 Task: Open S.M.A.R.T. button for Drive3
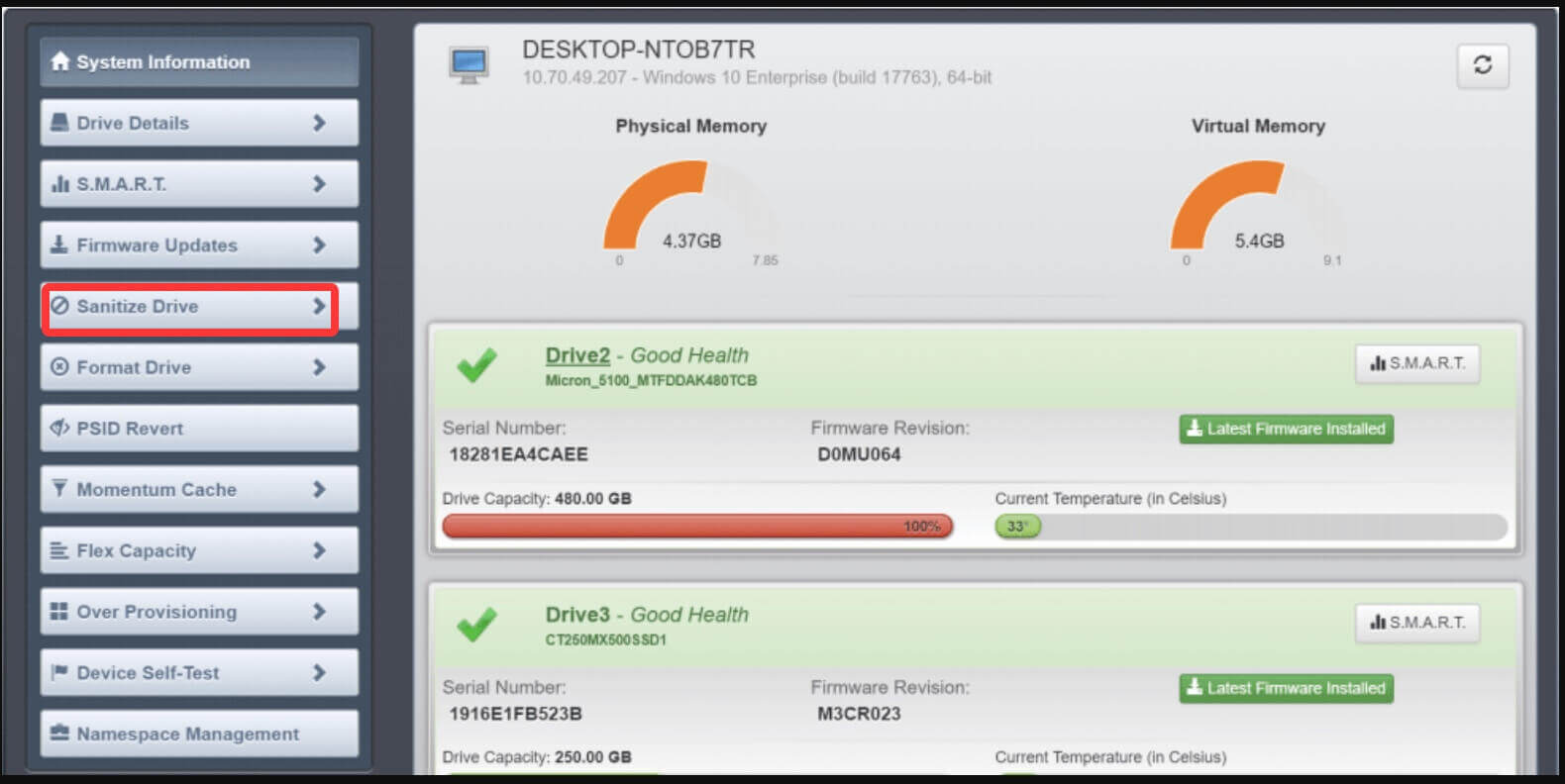[1417, 623]
